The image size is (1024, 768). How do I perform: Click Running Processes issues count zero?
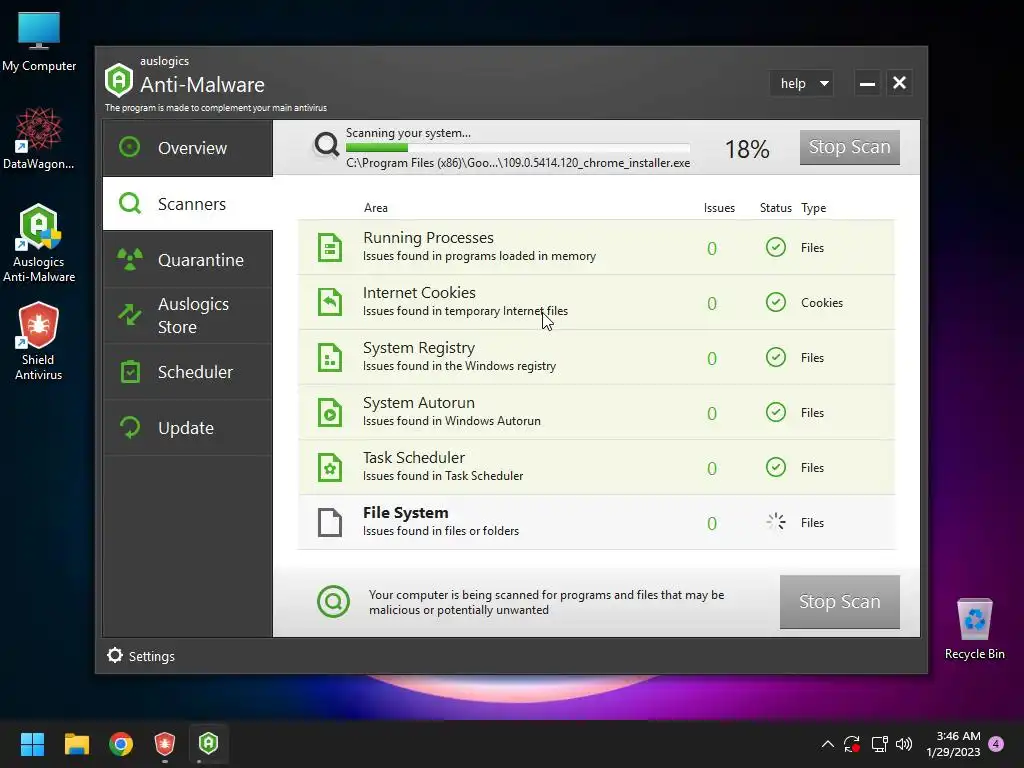click(x=712, y=248)
